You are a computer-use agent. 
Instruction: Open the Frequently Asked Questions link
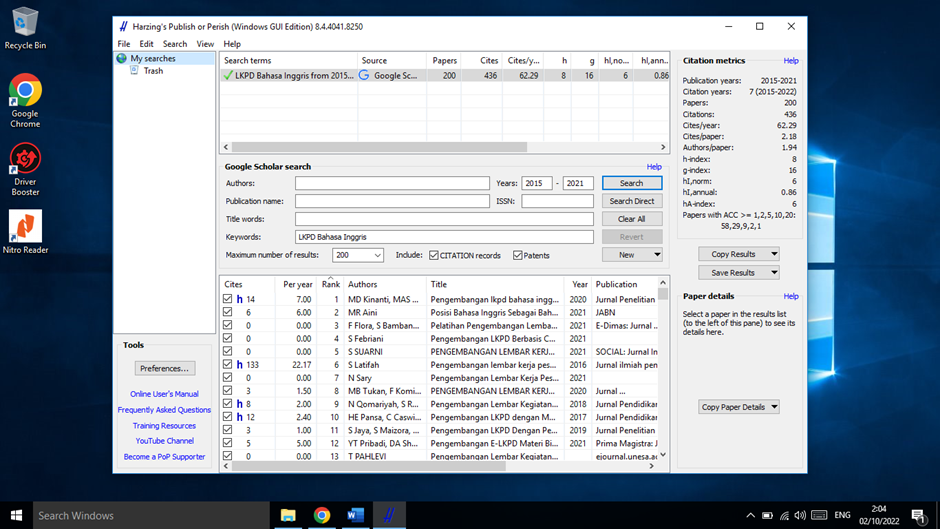coord(164,410)
